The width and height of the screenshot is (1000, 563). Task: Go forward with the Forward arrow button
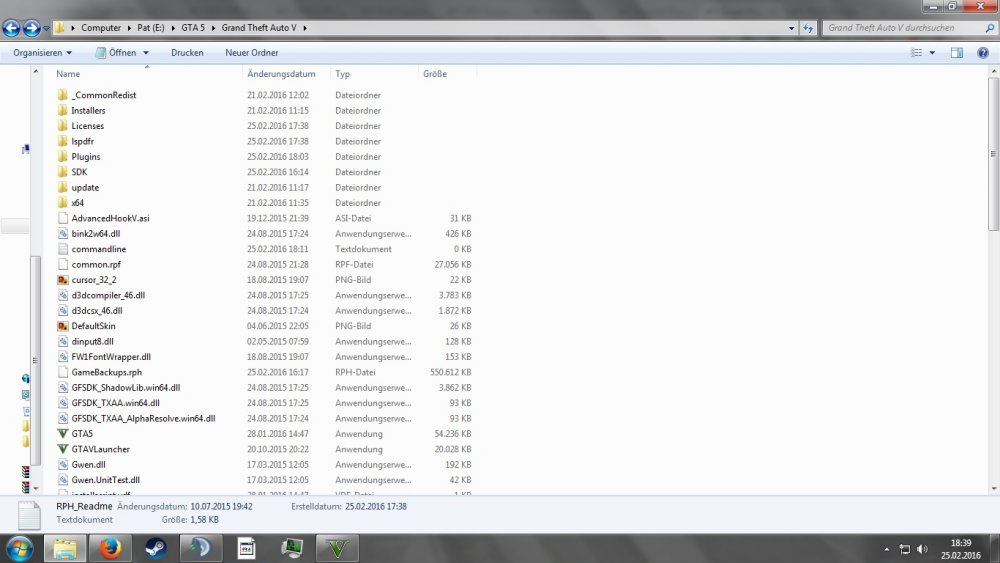(31, 28)
